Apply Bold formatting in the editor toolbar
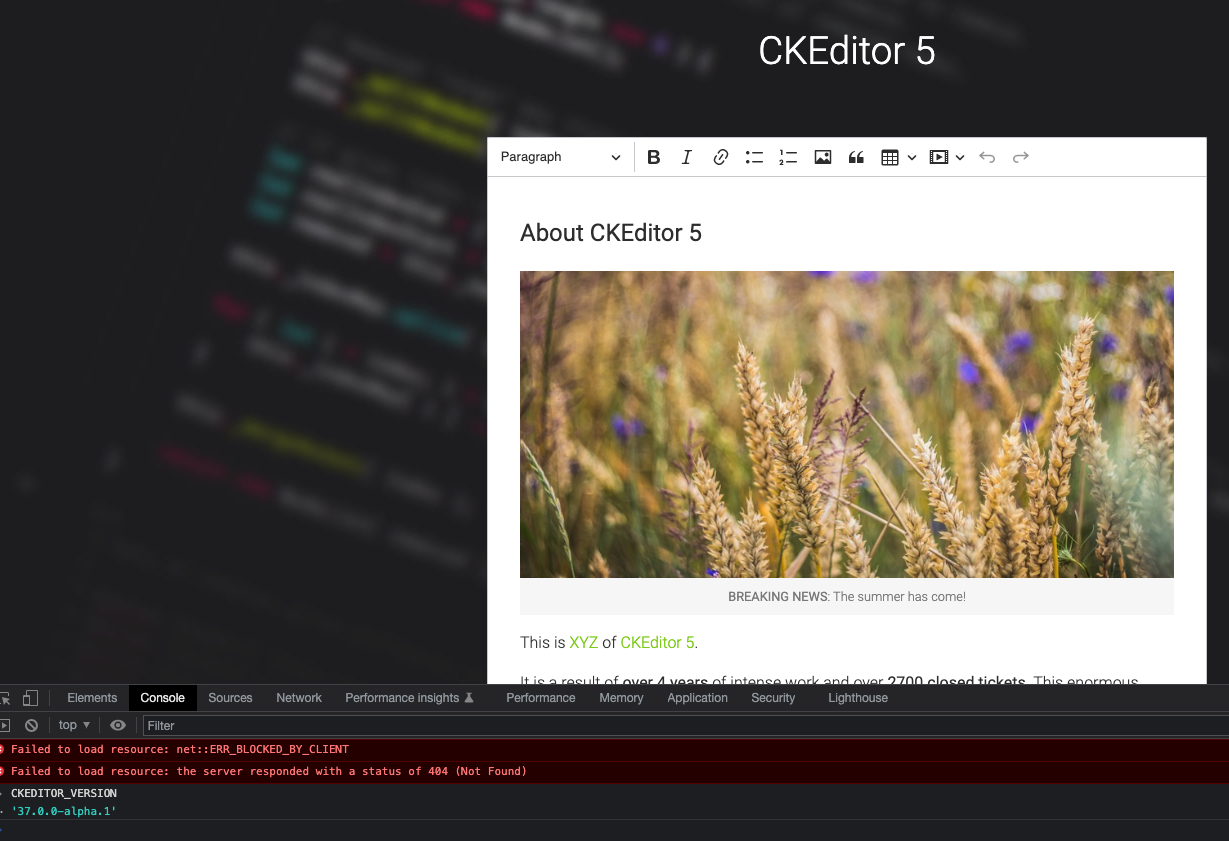This screenshot has height=841, width=1229. (x=653, y=157)
